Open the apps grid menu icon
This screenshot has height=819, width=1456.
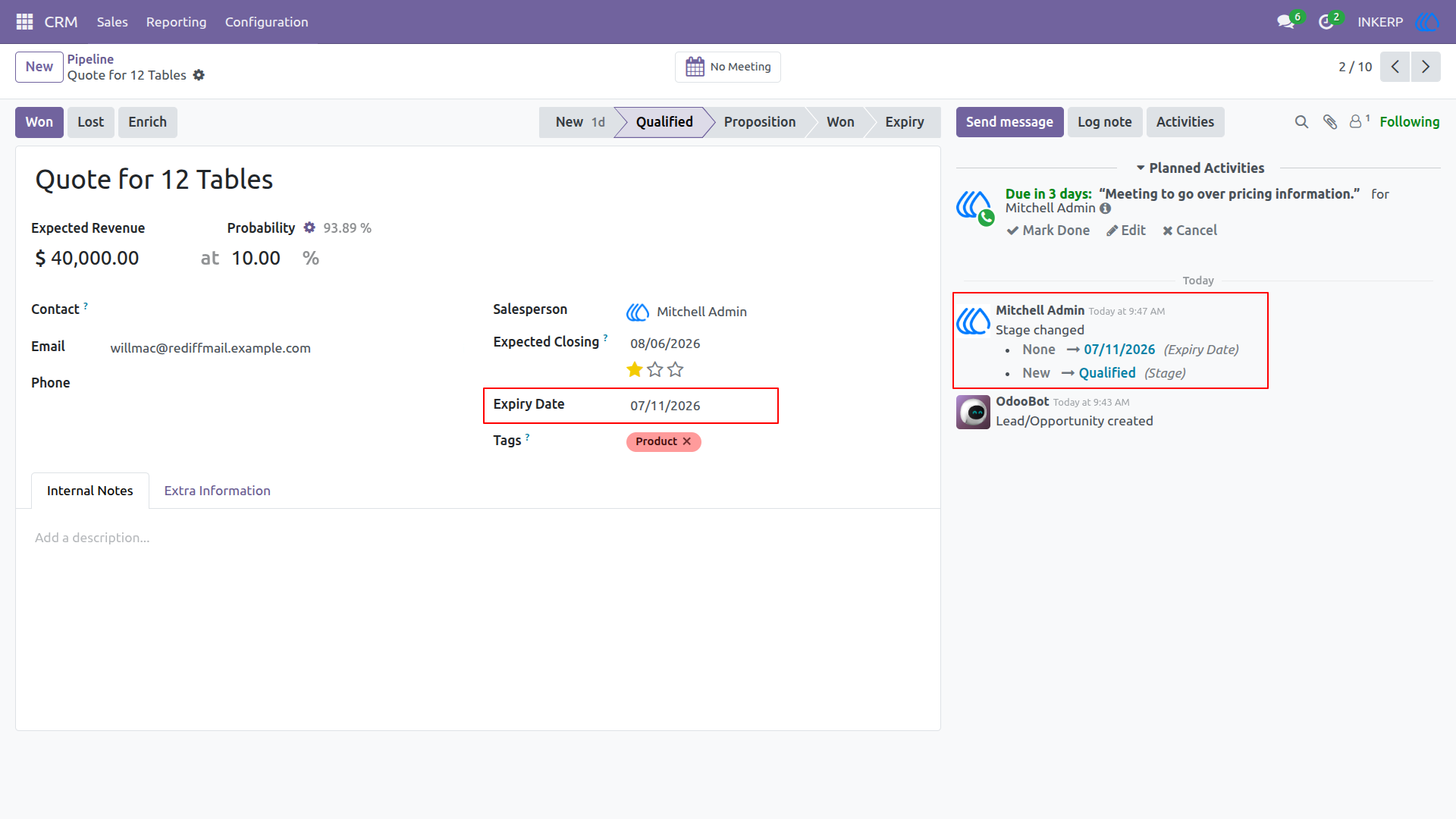(x=24, y=22)
